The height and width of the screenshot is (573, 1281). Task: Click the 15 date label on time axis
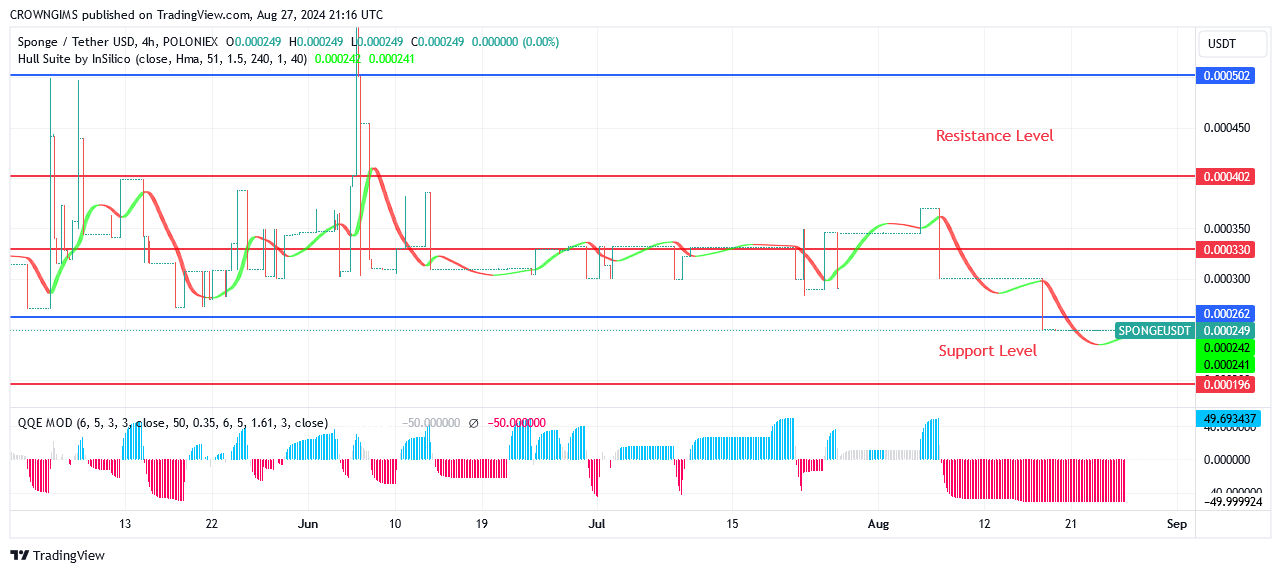pos(732,524)
